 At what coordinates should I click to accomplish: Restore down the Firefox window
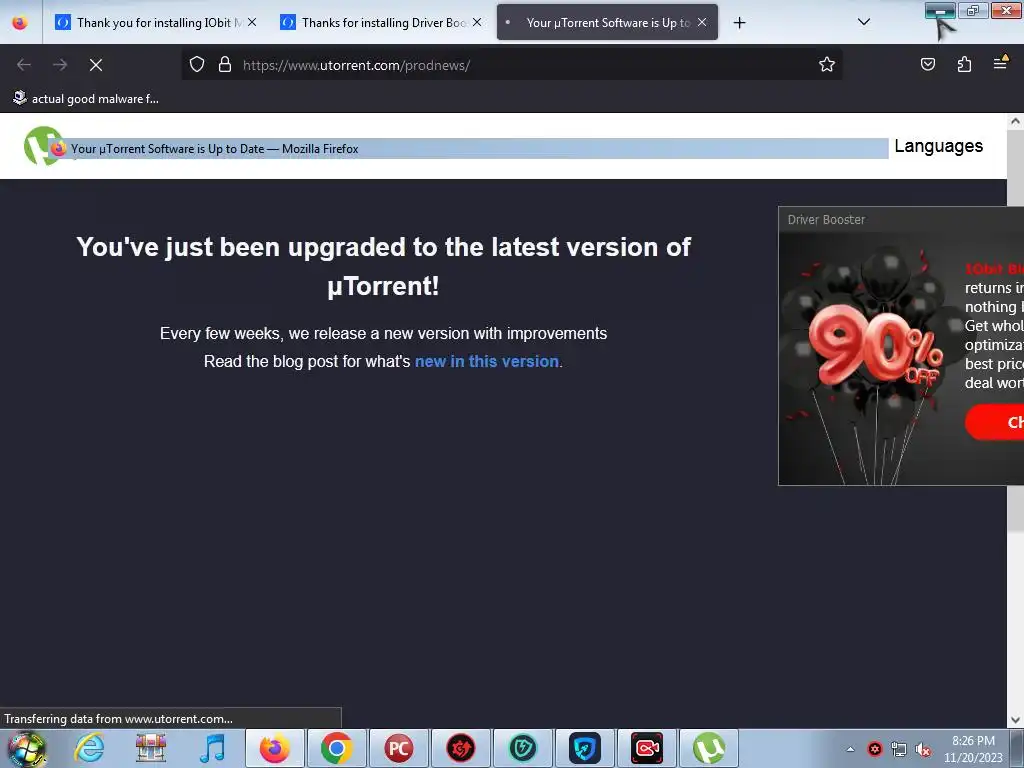(x=973, y=10)
